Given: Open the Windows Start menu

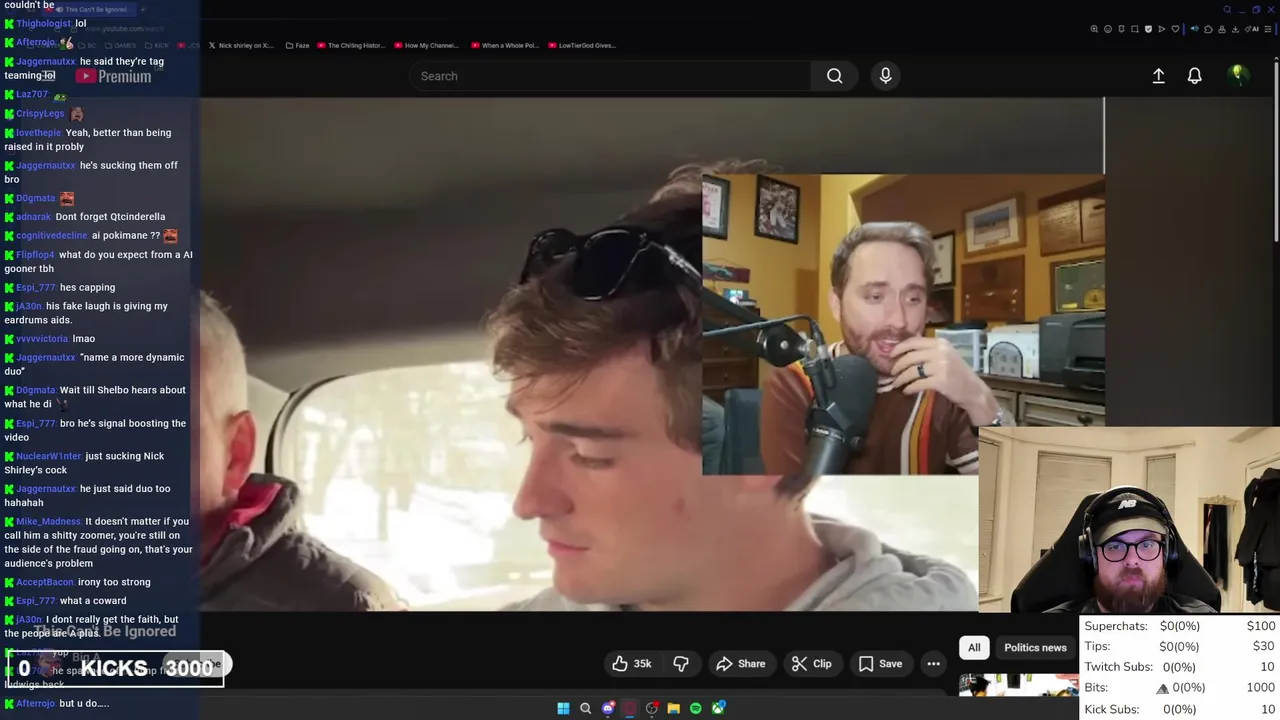Looking at the screenshot, I should pos(563,708).
